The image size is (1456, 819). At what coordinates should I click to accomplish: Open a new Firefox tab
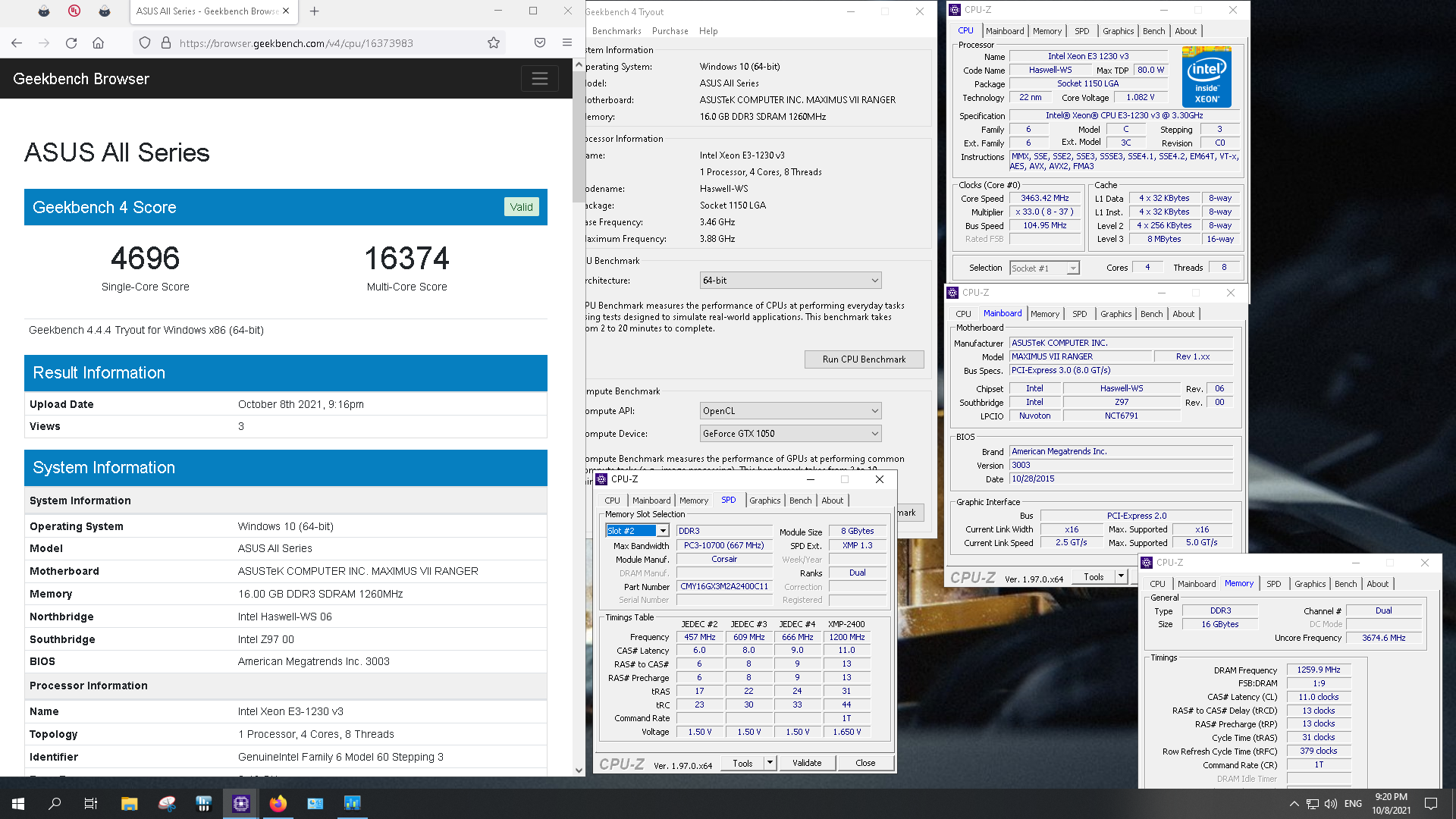315,11
